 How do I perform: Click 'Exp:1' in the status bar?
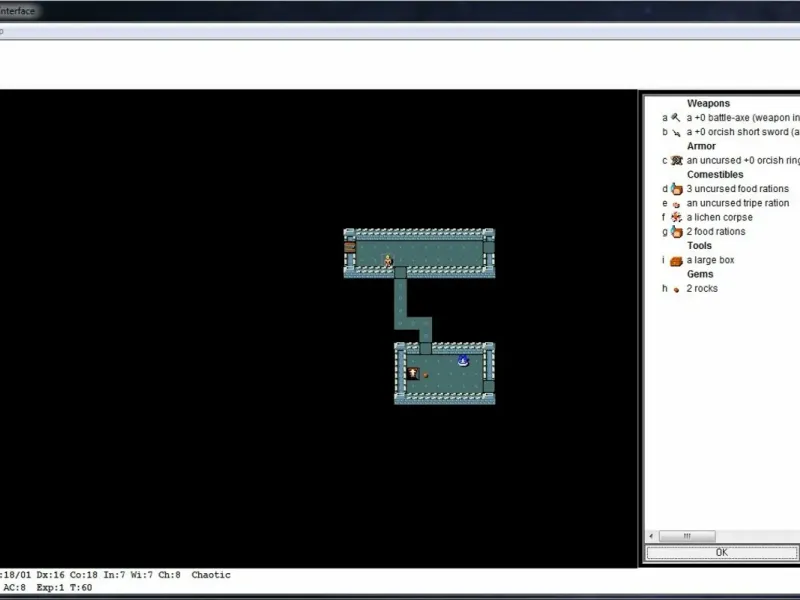point(50,588)
